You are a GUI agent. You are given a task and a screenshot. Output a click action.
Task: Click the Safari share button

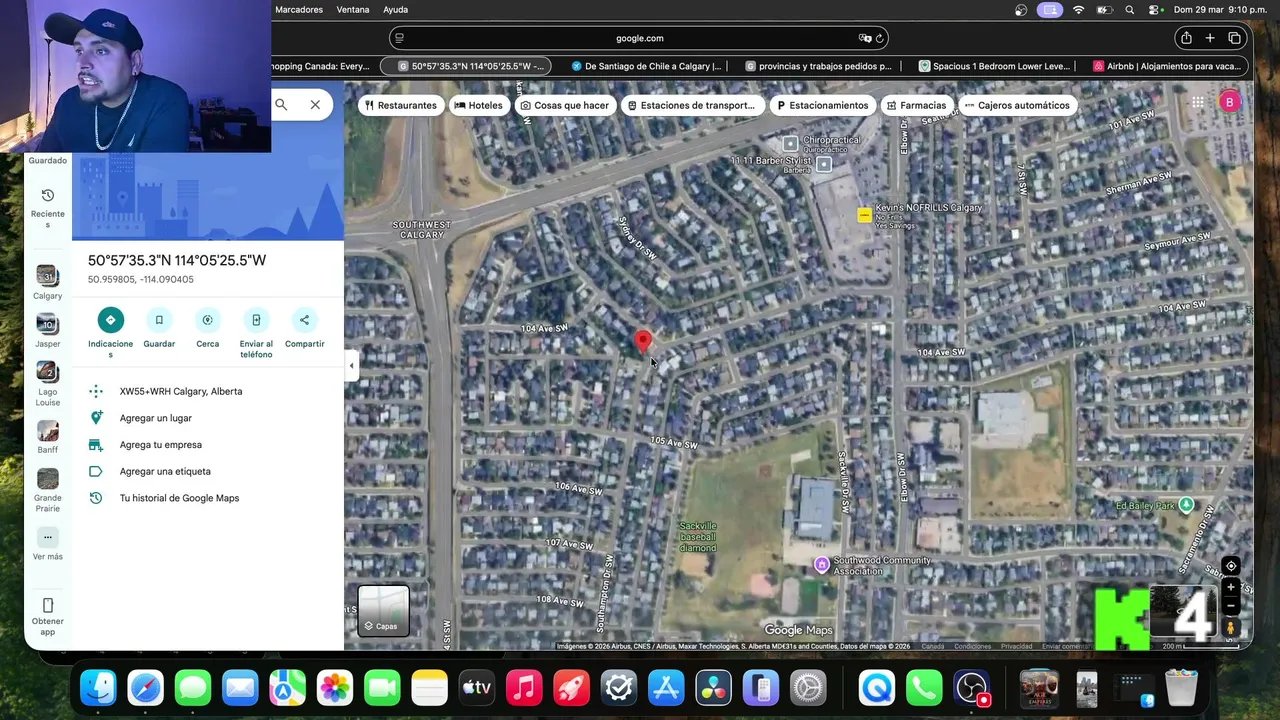[x=1186, y=38]
